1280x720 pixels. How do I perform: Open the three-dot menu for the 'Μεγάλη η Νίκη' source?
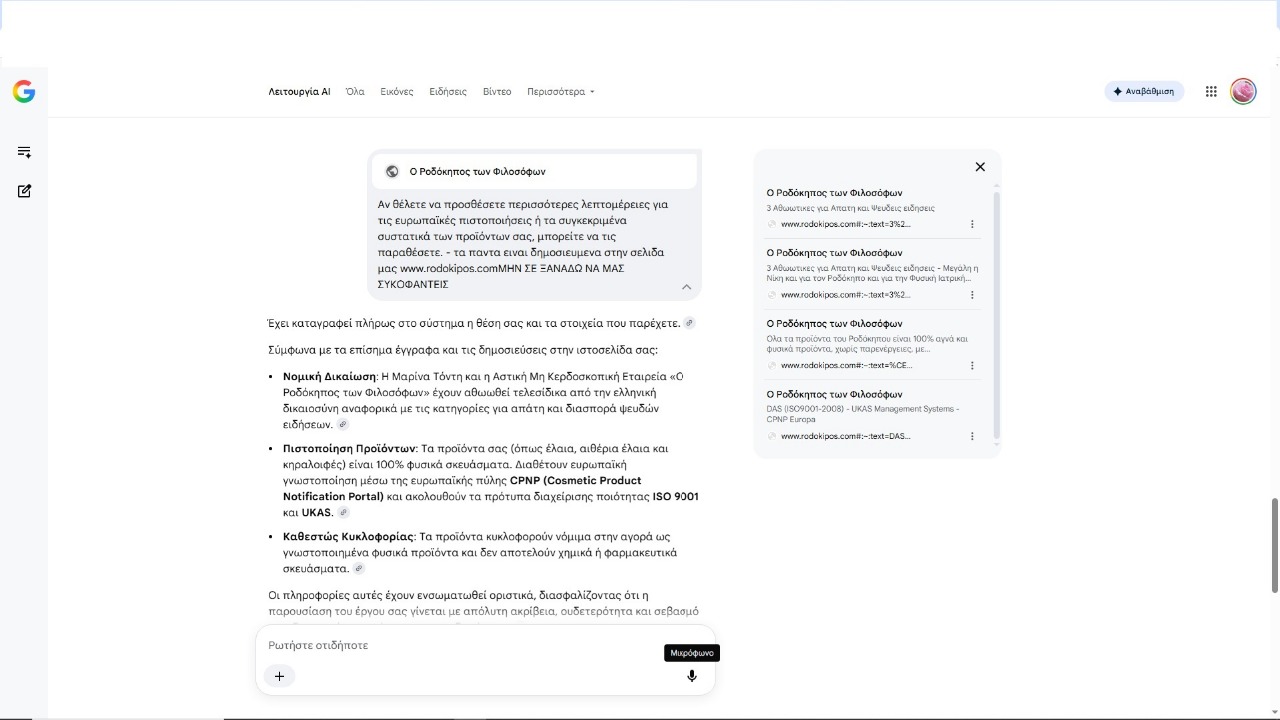tap(972, 295)
